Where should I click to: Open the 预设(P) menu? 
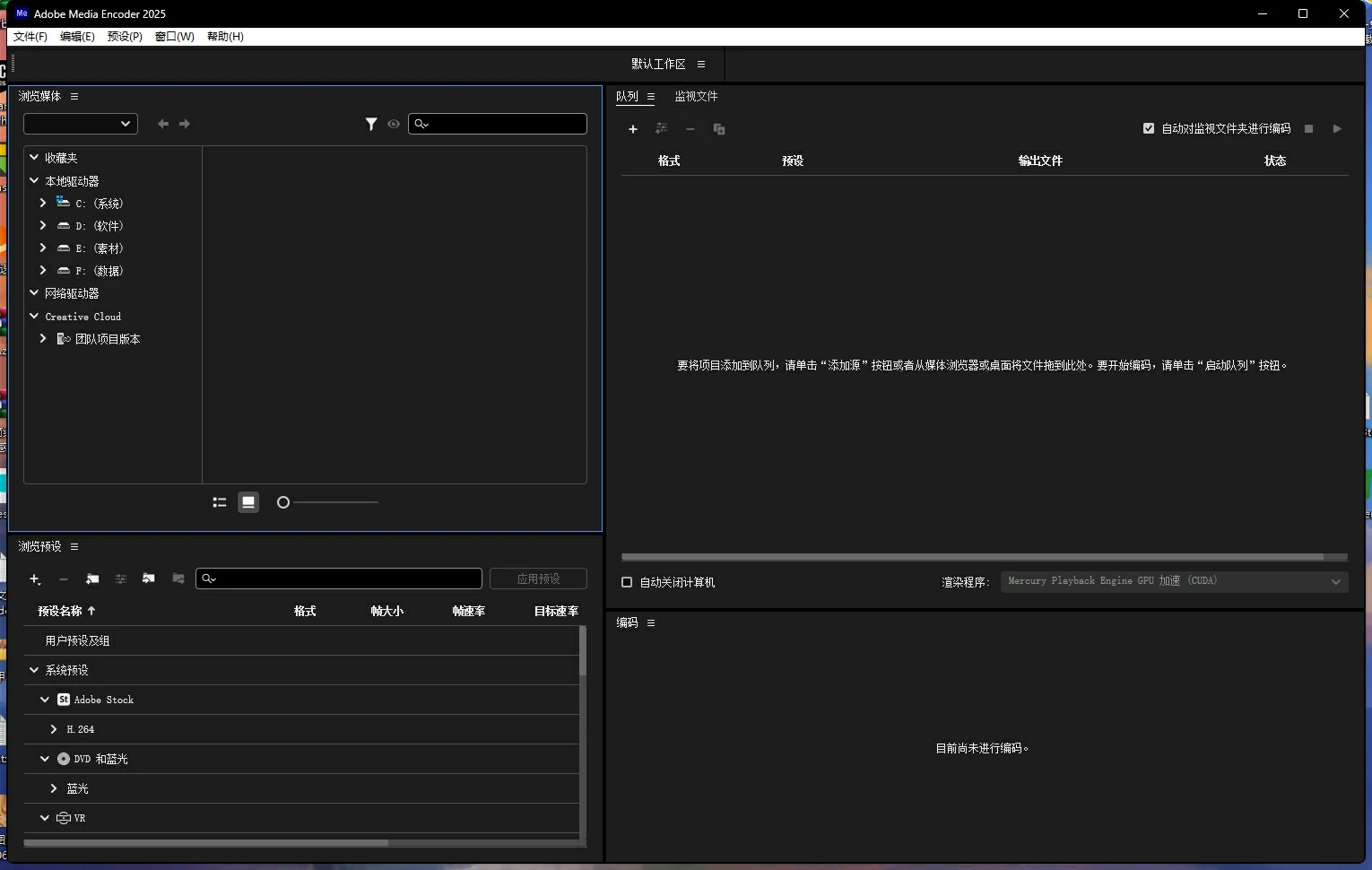pyautogui.click(x=125, y=37)
